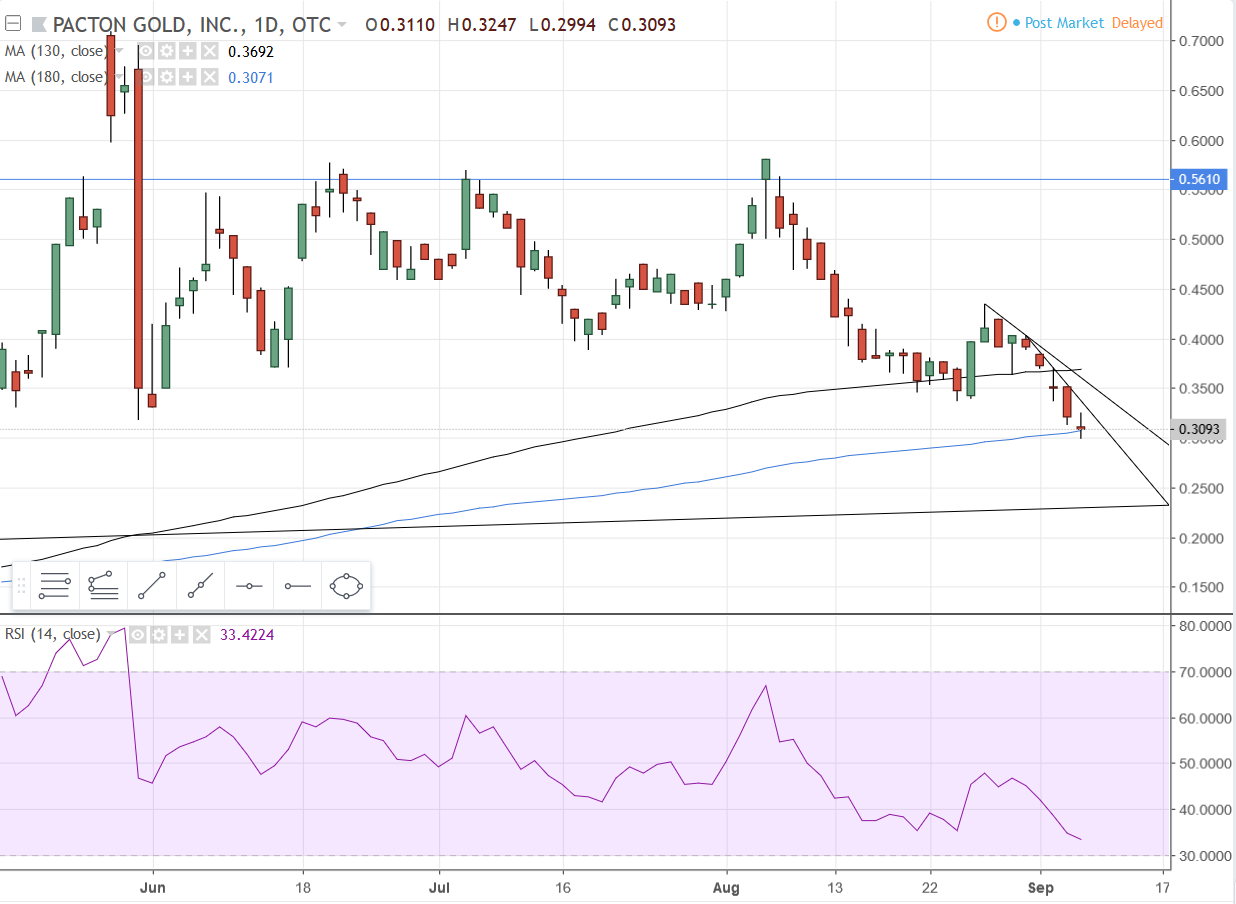The width and height of the screenshot is (1236, 904).
Task: Click the Post Market status label
Action: (x=1064, y=22)
